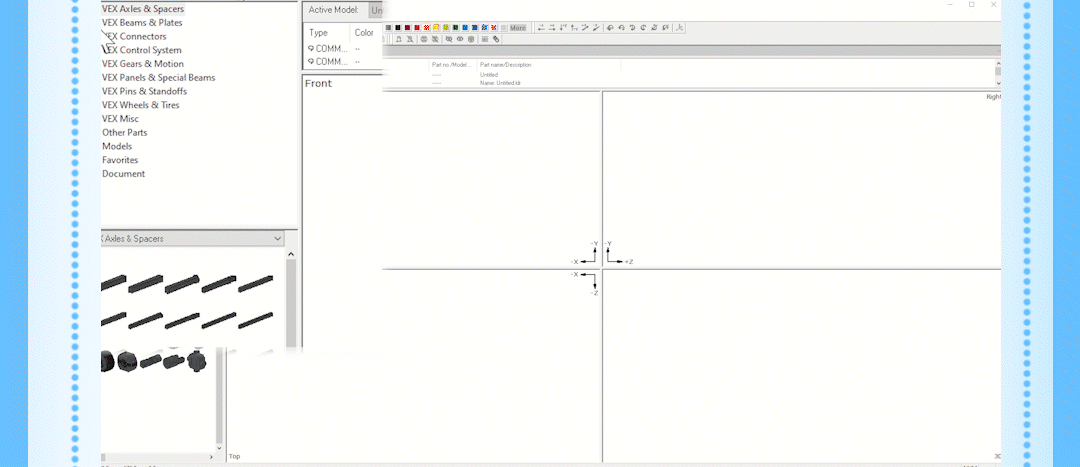Pick the knob-shaped spacer part in bottom row
This screenshot has height=467, width=1080.
click(197, 361)
